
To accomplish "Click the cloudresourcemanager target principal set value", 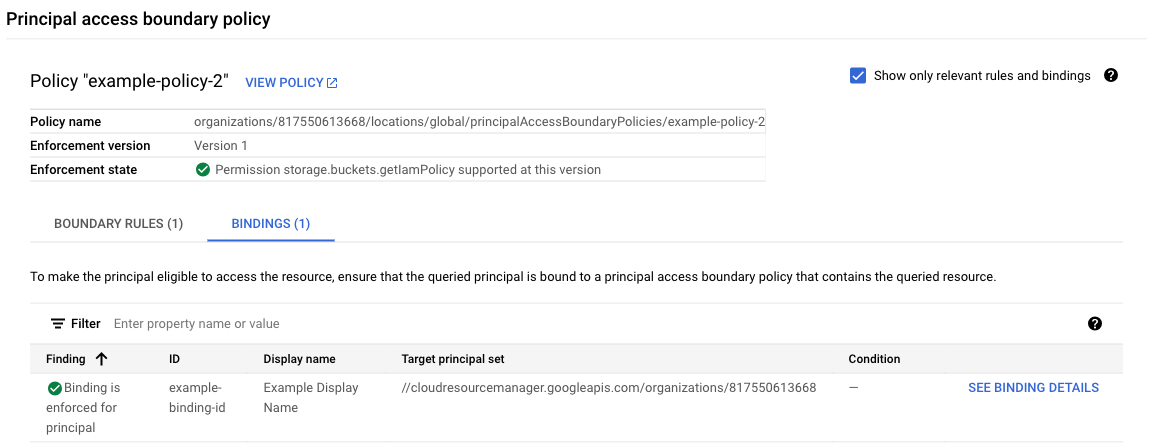I will (x=608, y=388).
